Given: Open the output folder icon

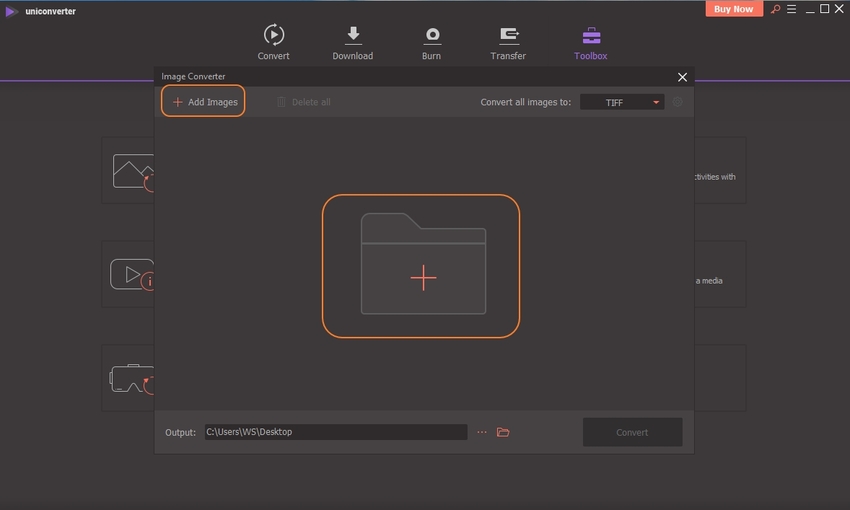Looking at the screenshot, I should pos(503,432).
